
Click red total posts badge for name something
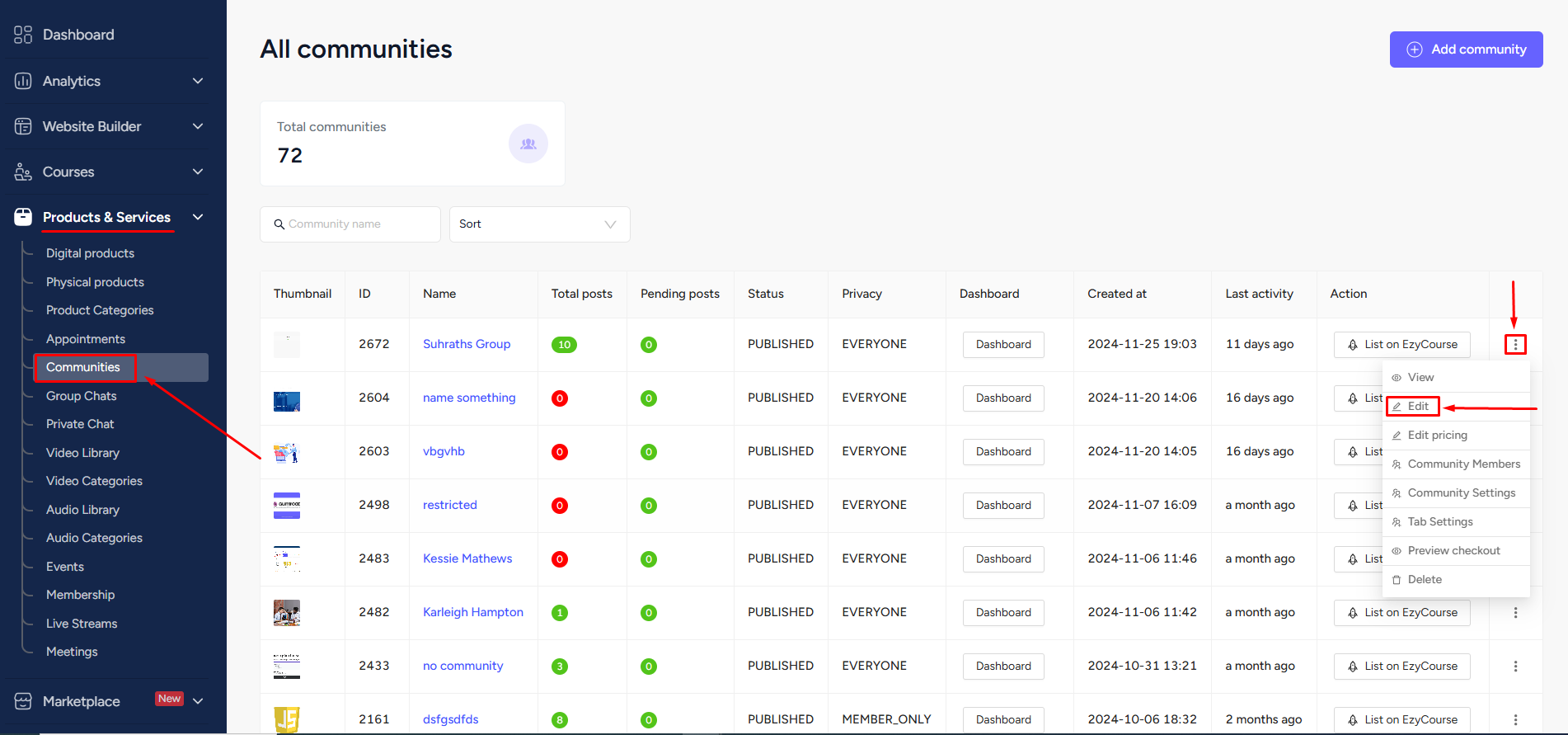tap(560, 398)
